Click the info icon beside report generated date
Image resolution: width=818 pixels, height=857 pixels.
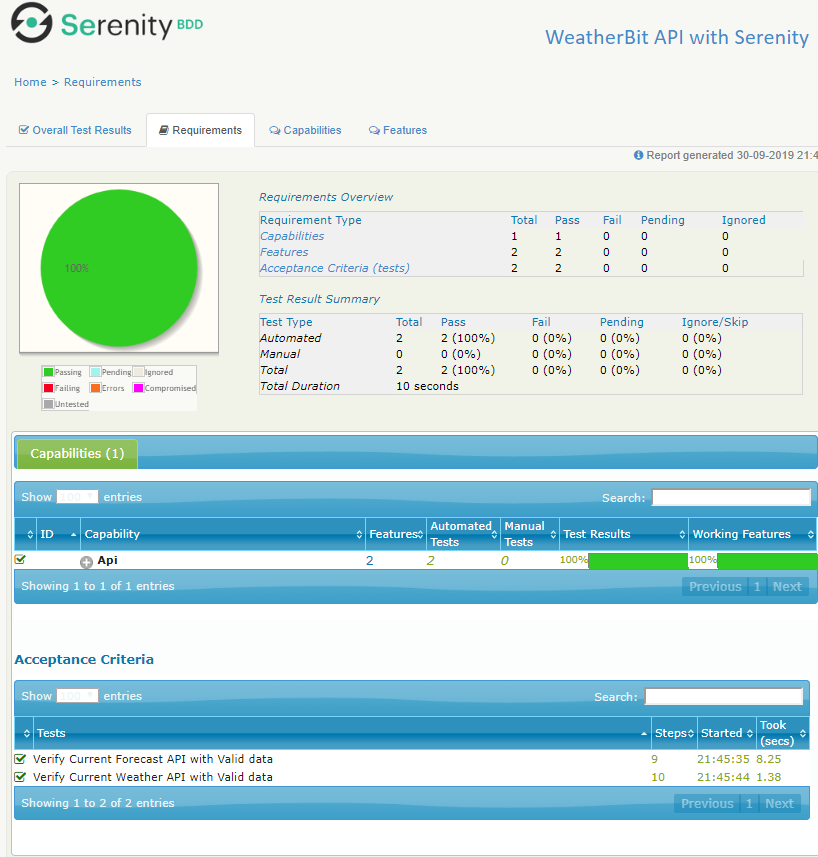point(640,155)
